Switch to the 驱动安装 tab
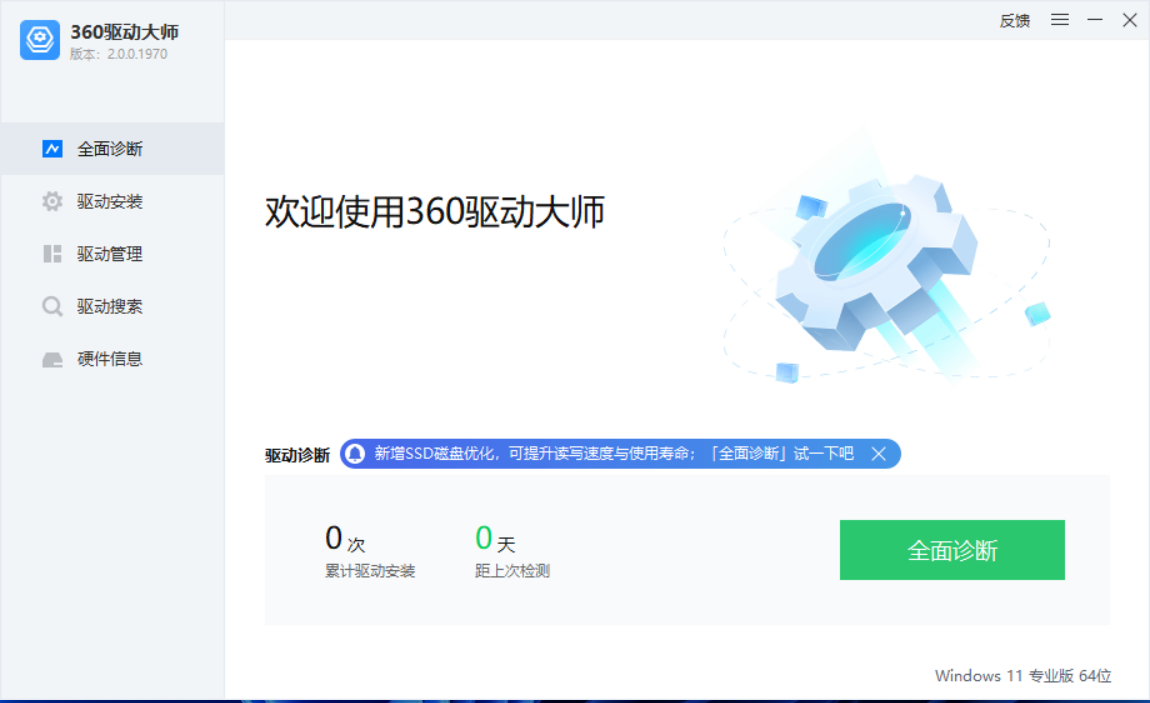The width and height of the screenshot is (1150, 703). coord(112,201)
